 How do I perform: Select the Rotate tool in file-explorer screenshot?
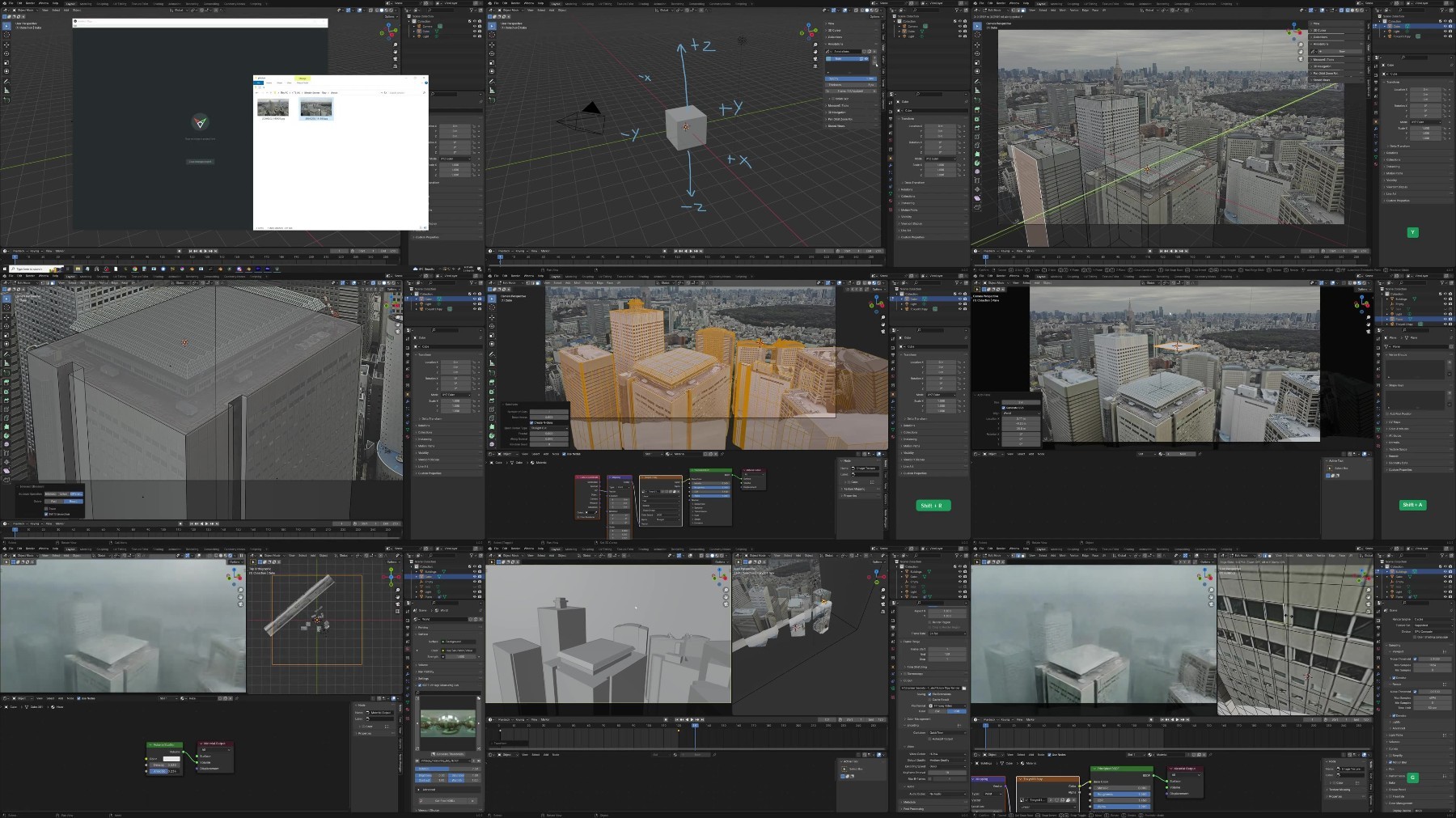pyautogui.click(x=6, y=53)
